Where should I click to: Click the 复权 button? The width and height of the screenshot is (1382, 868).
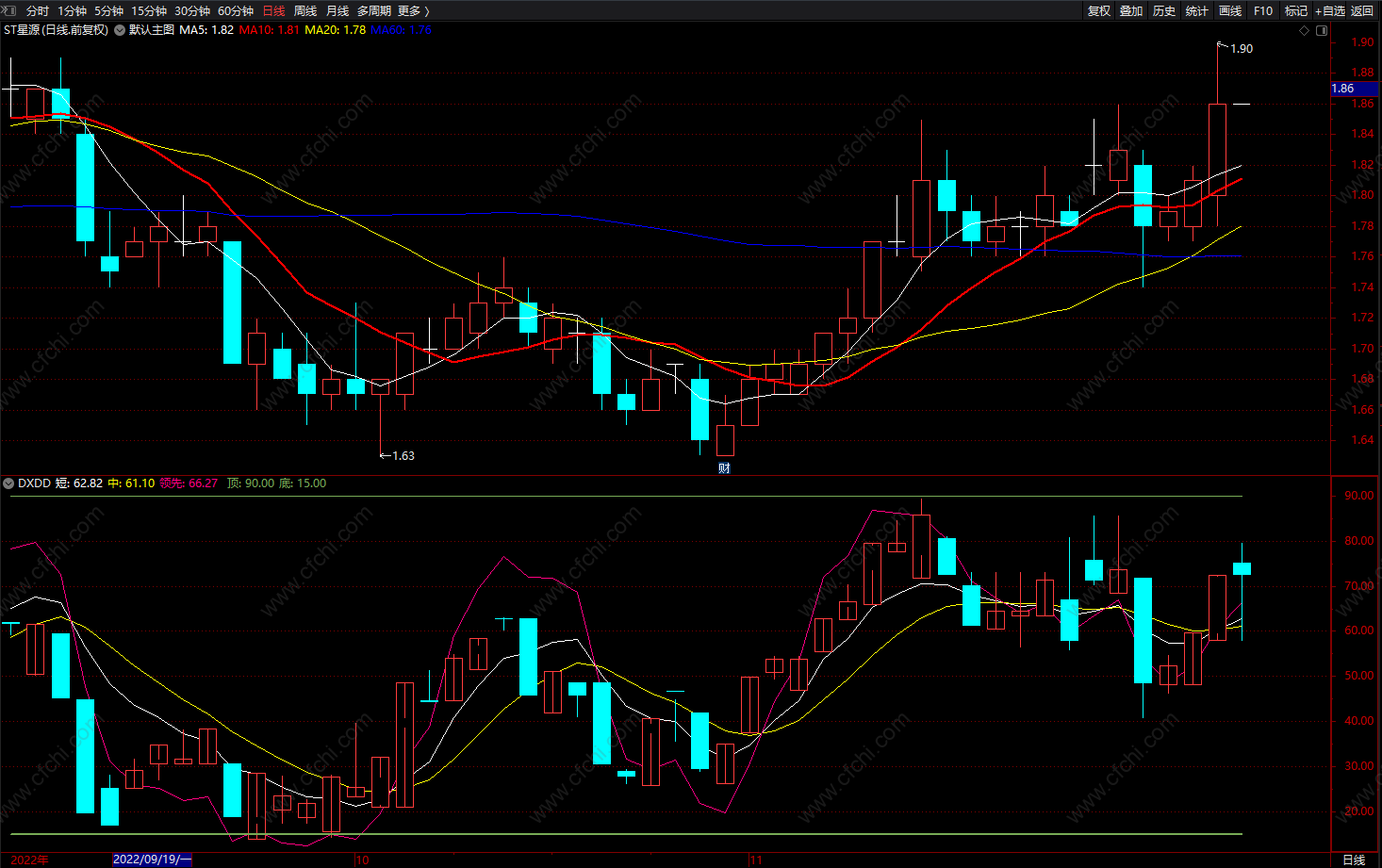pos(1099,10)
